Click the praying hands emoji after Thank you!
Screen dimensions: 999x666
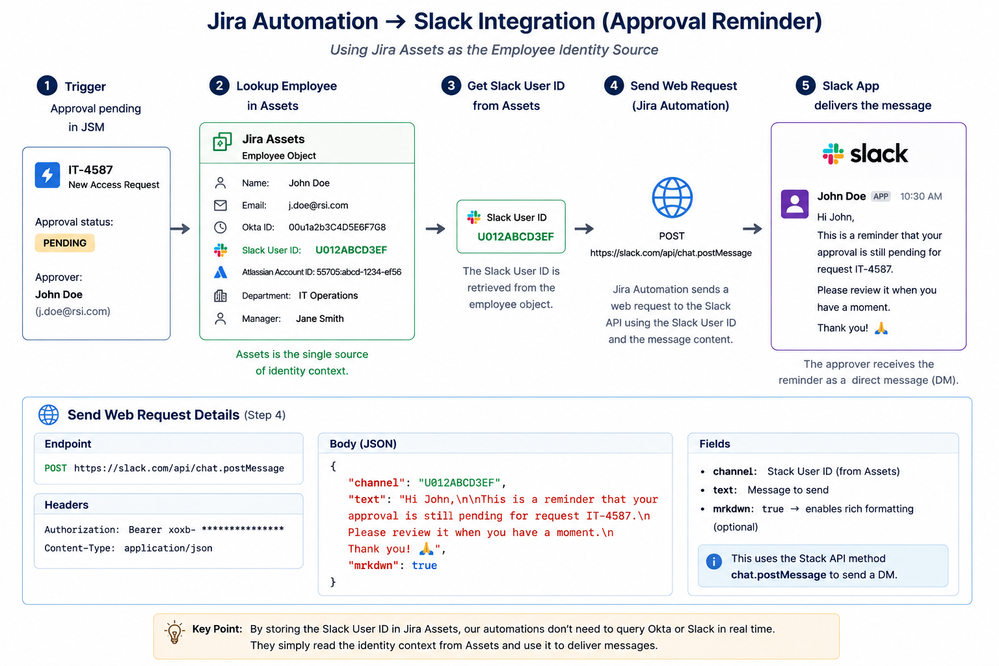[880, 328]
